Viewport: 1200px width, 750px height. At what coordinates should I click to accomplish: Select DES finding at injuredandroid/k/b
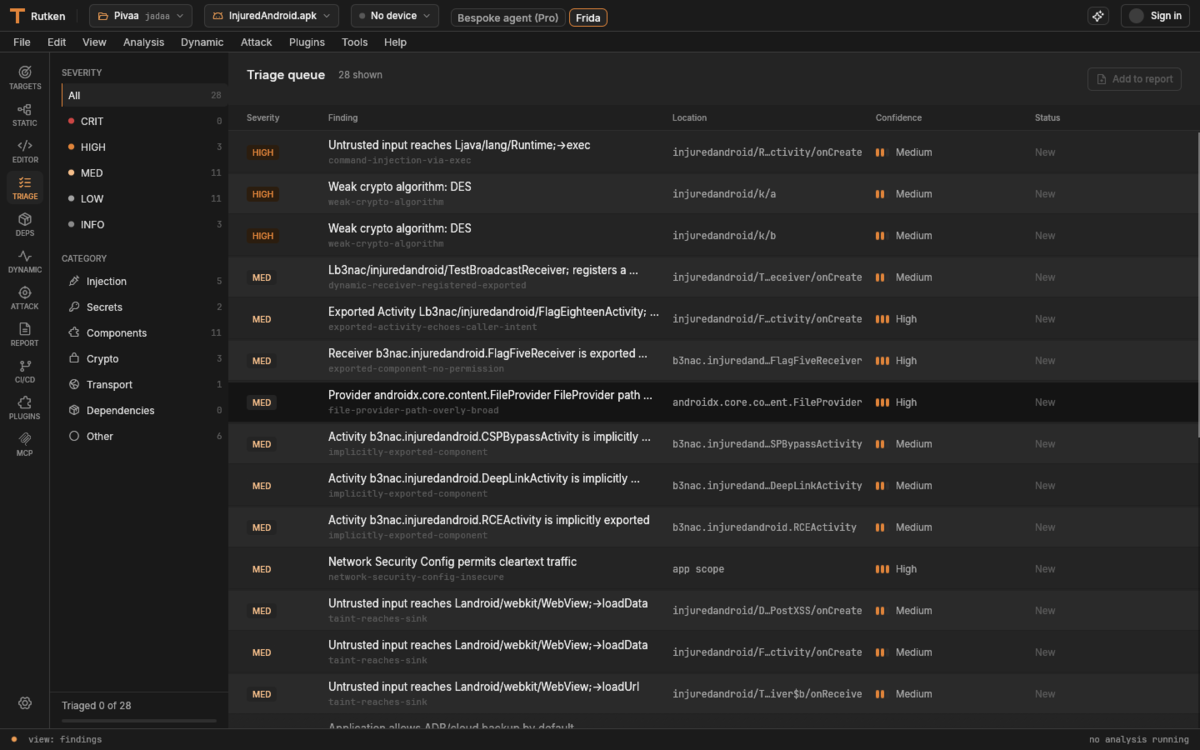[x=712, y=236]
